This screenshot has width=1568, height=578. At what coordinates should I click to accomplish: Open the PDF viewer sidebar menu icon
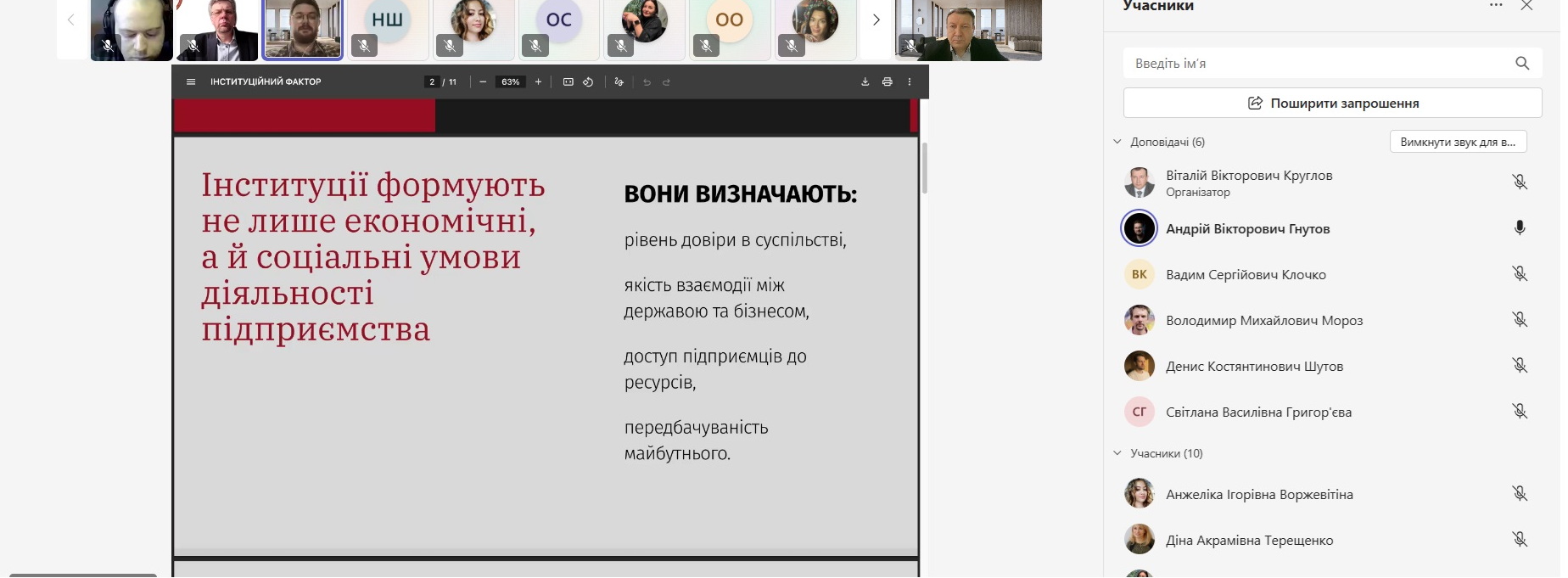pos(191,82)
